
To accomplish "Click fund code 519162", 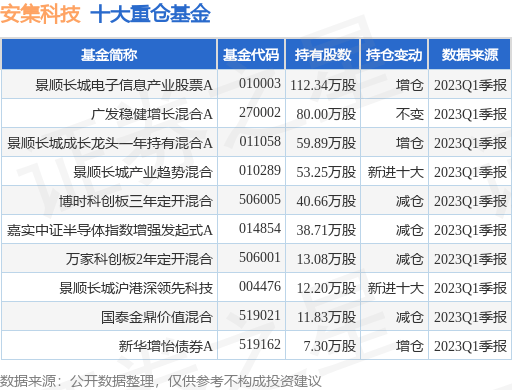I will click(260, 345).
